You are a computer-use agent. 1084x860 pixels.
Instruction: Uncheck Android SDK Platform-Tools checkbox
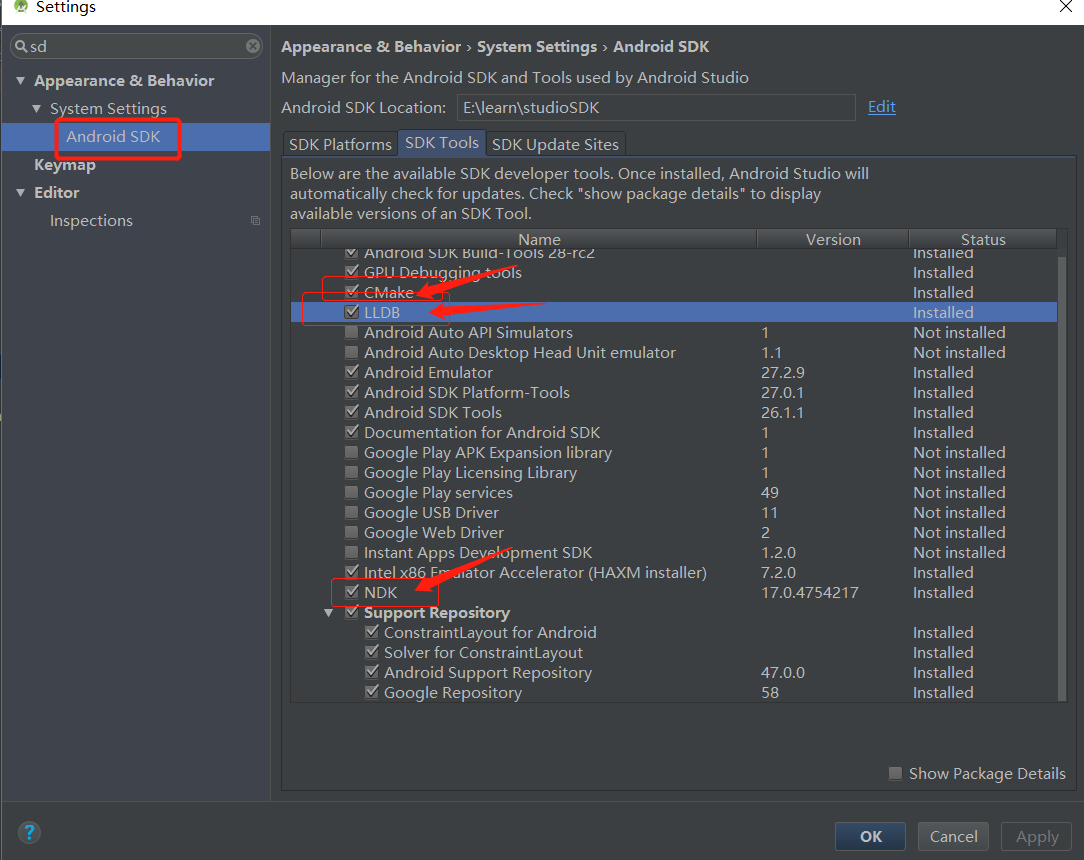(x=352, y=392)
